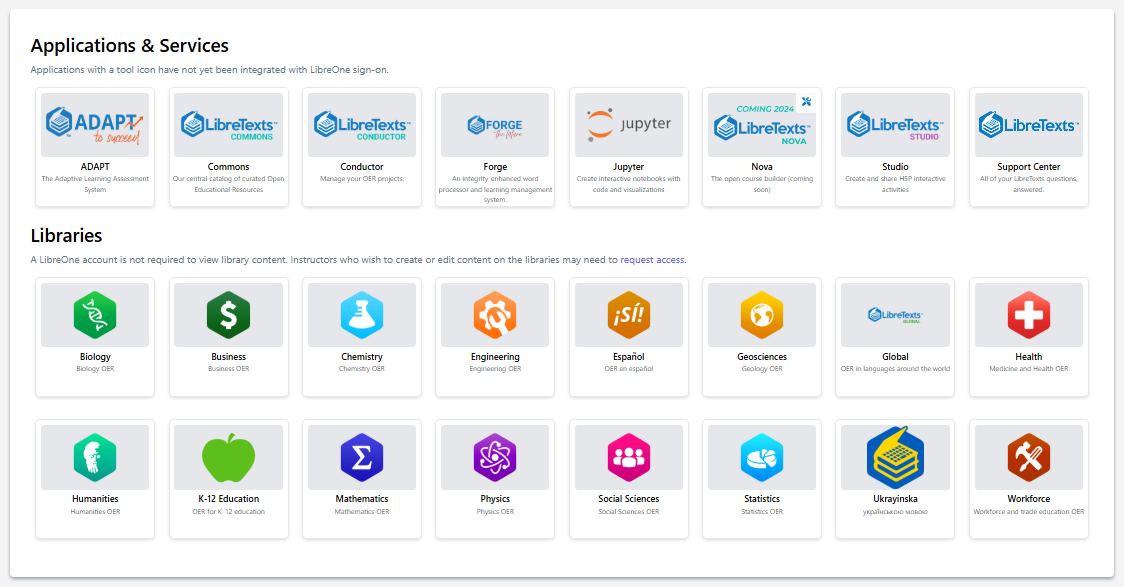1124x587 pixels.
Task: Open the Ukrayinska library icon
Action: pos(895,457)
